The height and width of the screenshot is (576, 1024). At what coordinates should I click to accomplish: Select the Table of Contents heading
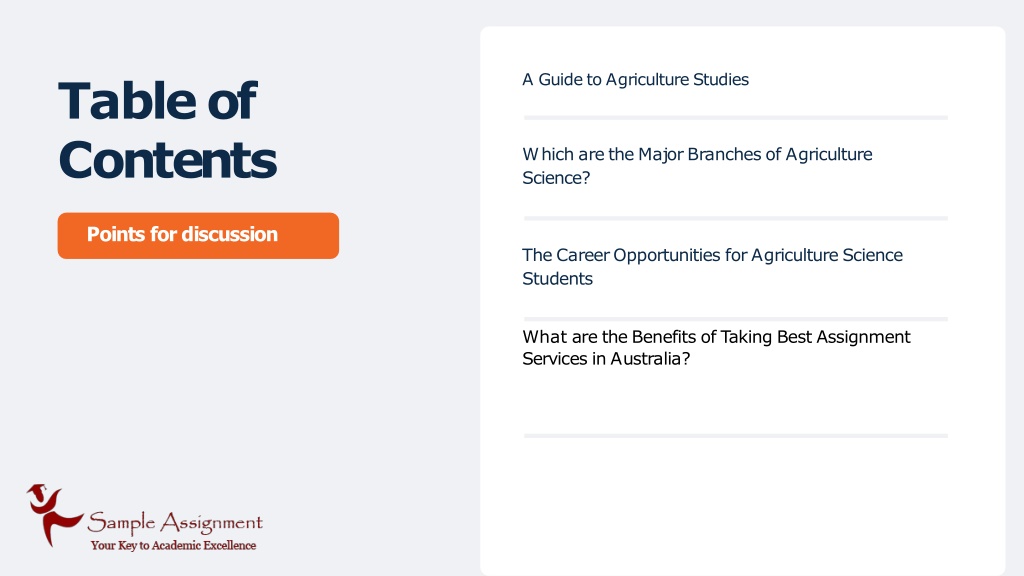167,130
